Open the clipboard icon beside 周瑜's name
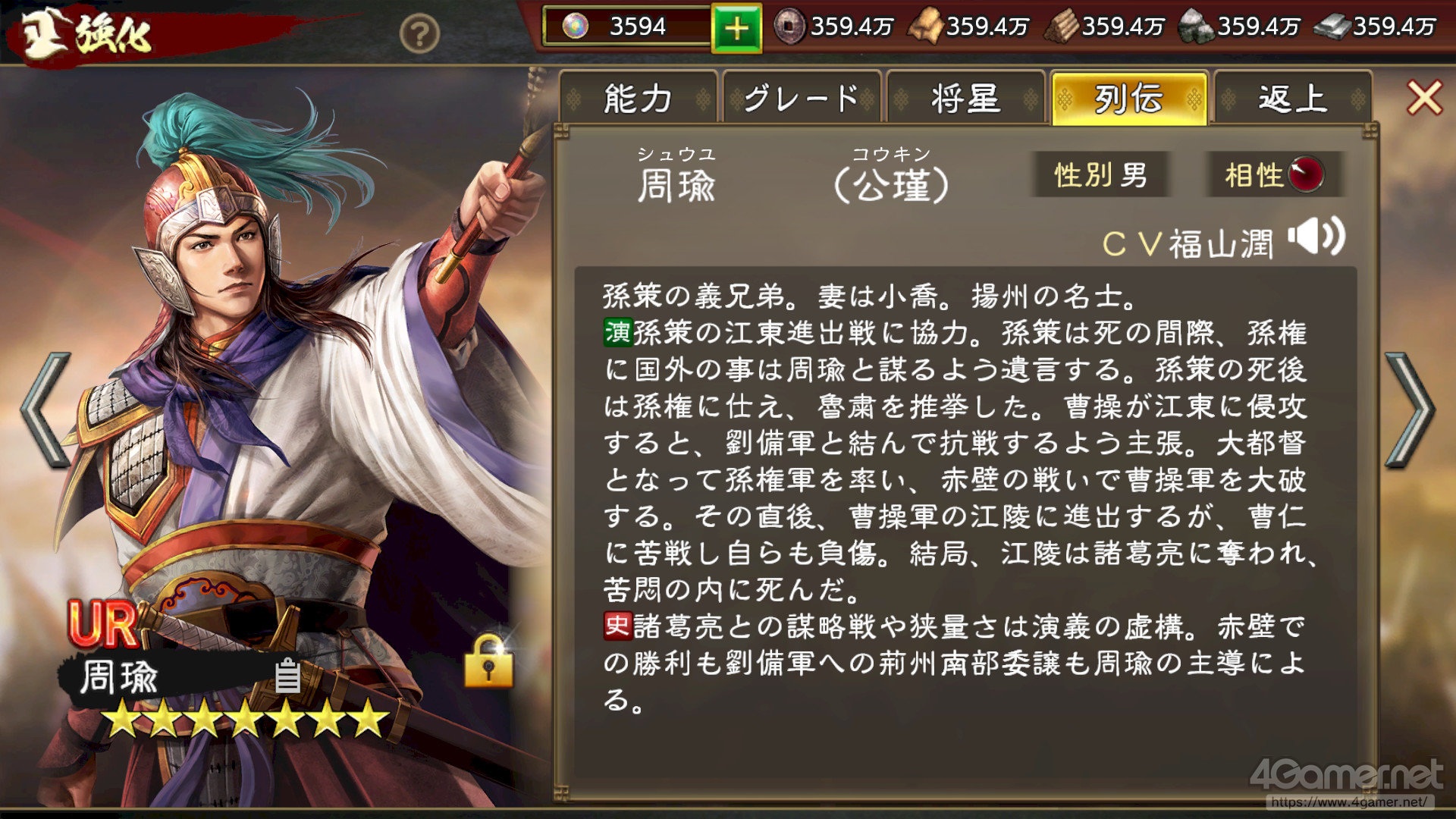This screenshot has width=1456, height=819. 287,675
